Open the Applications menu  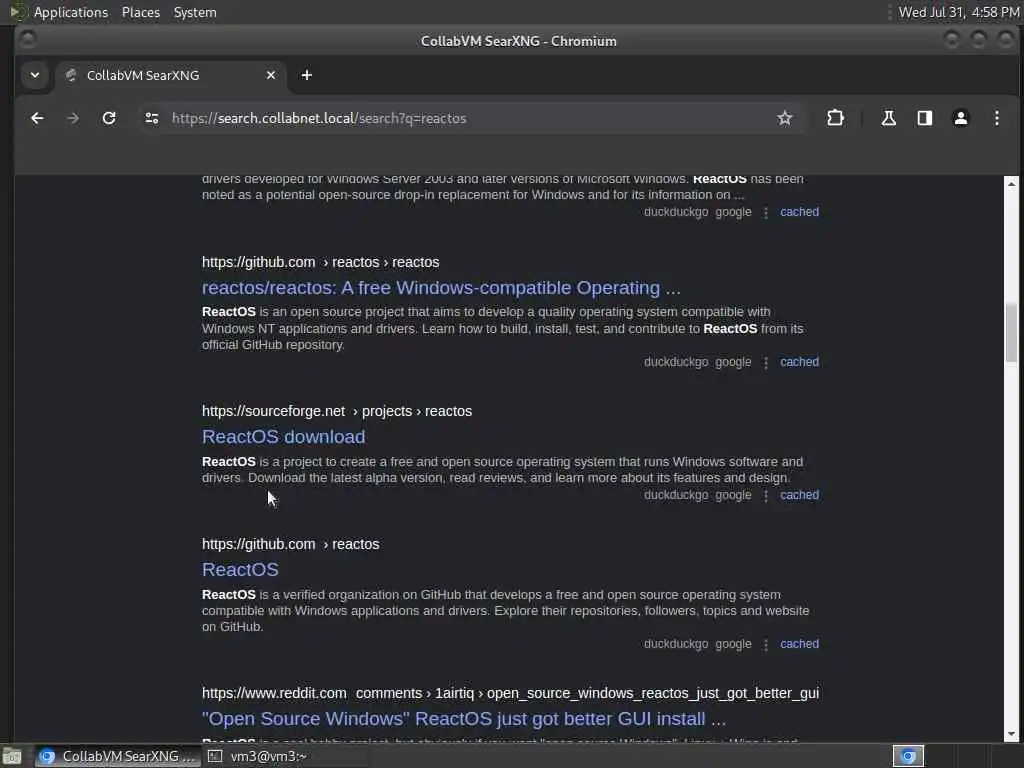click(x=71, y=12)
